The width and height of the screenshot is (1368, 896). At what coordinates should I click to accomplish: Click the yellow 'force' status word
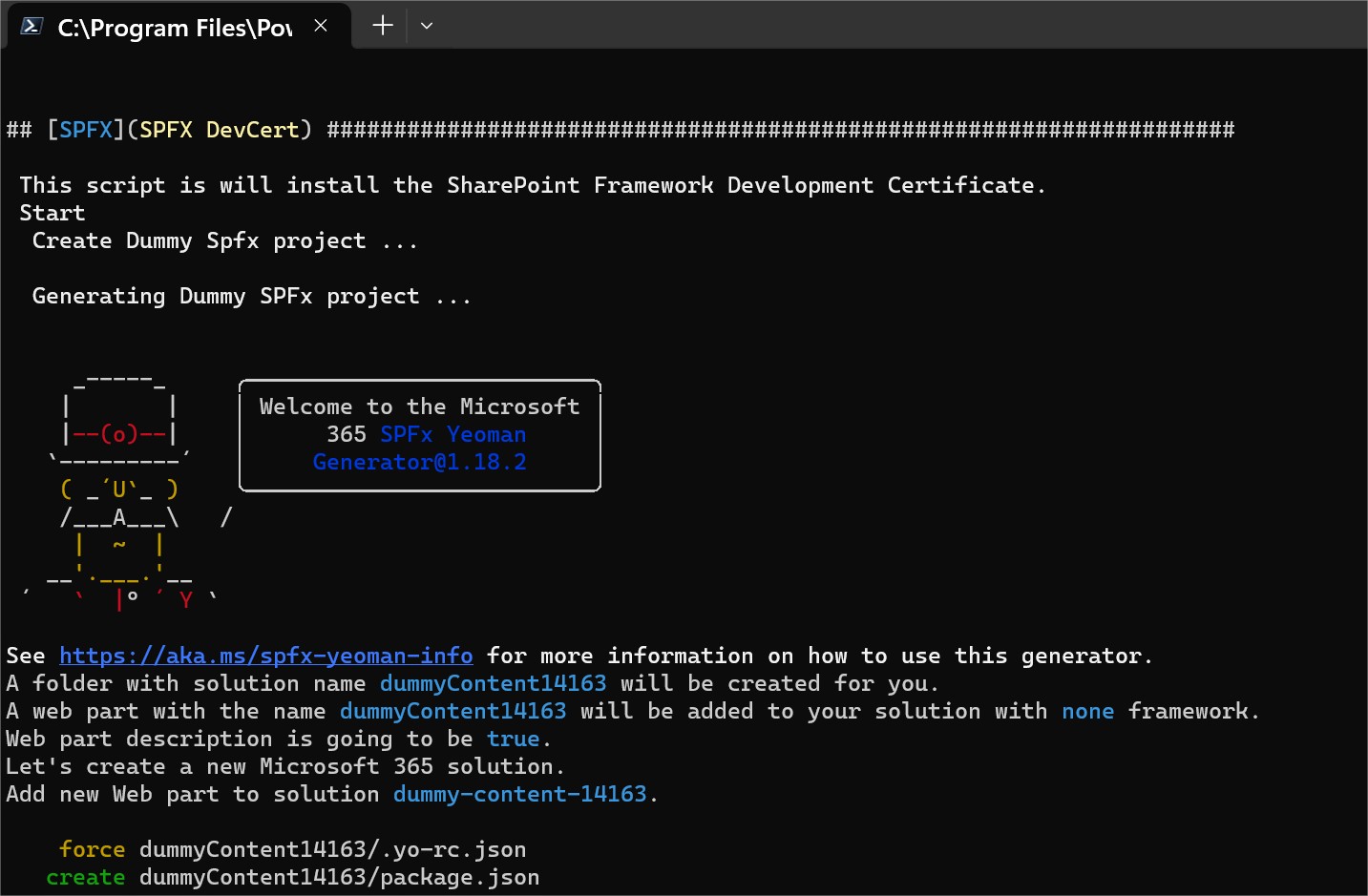point(93,849)
